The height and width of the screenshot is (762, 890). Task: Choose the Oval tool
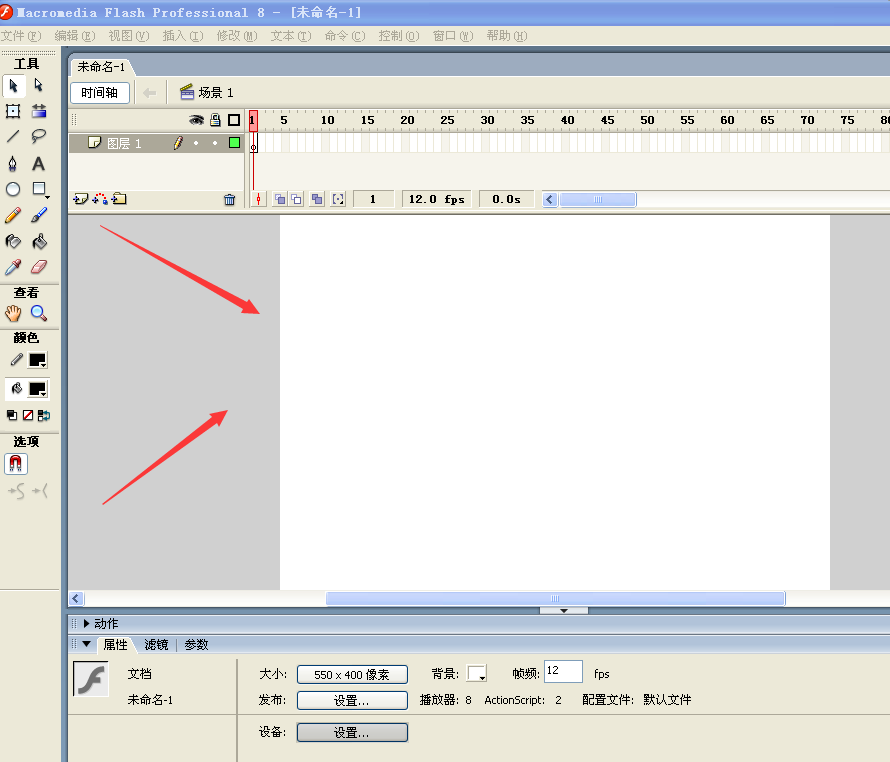pos(13,189)
